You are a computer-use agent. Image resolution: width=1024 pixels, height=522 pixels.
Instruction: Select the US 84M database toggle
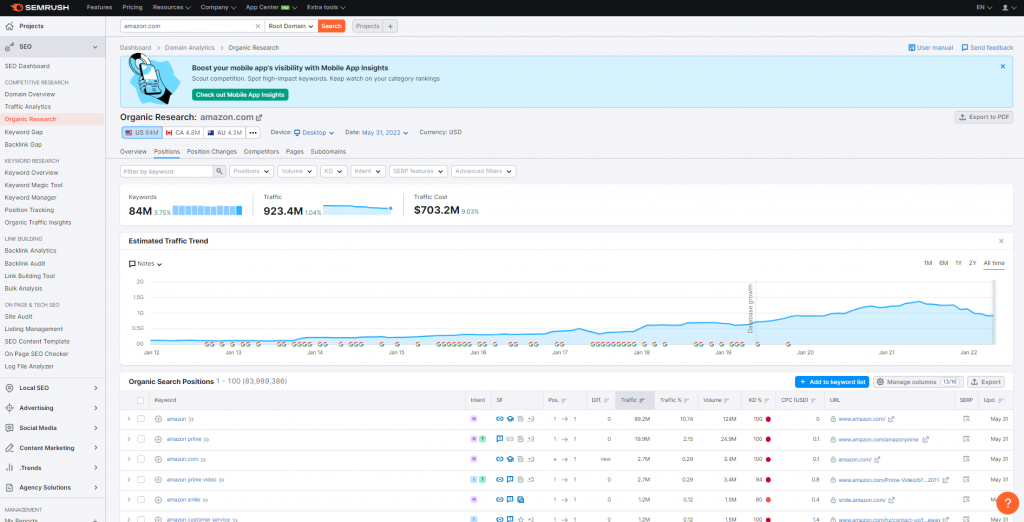click(142, 133)
